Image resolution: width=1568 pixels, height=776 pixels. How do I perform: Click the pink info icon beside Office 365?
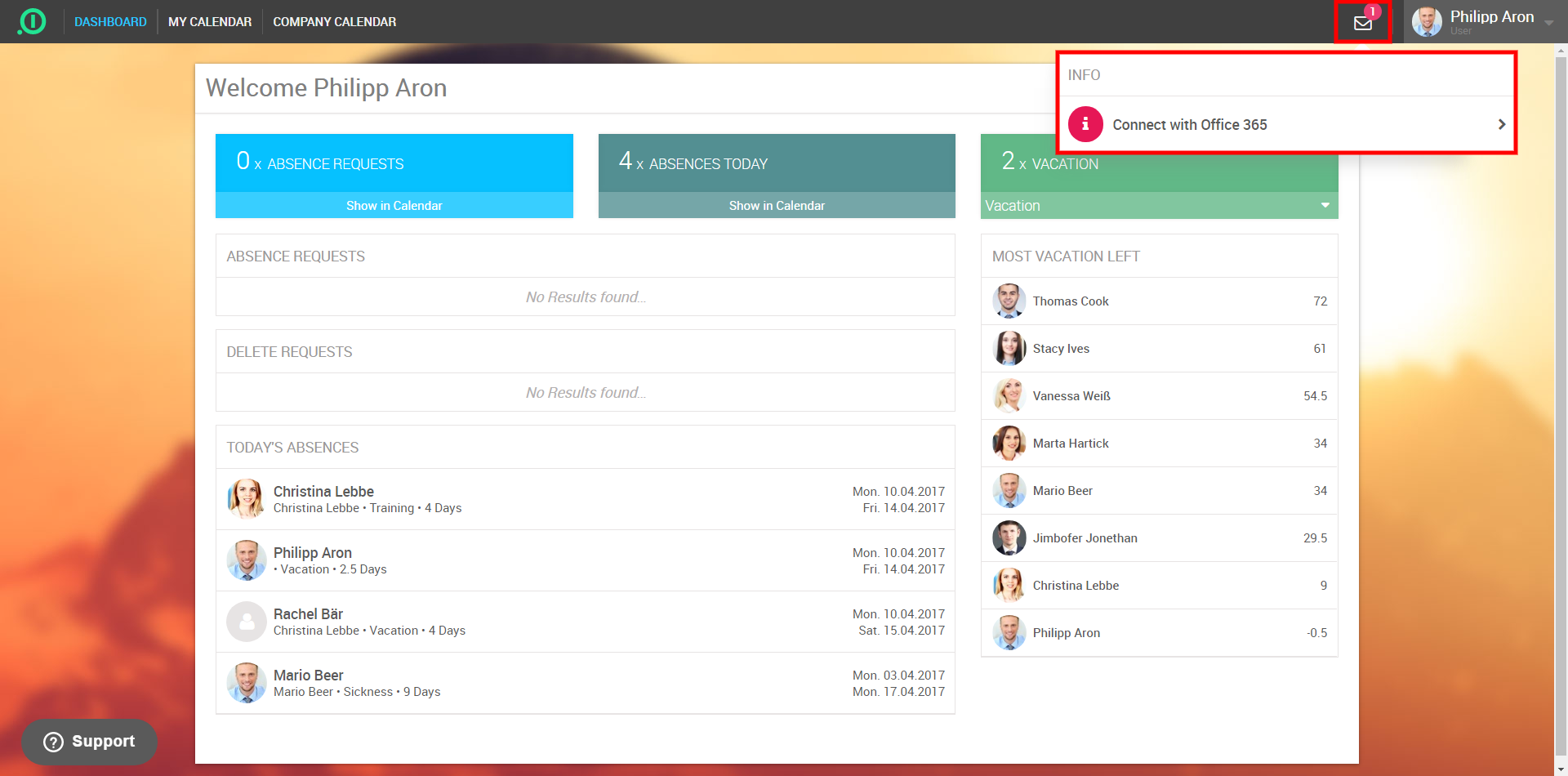[x=1085, y=124]
